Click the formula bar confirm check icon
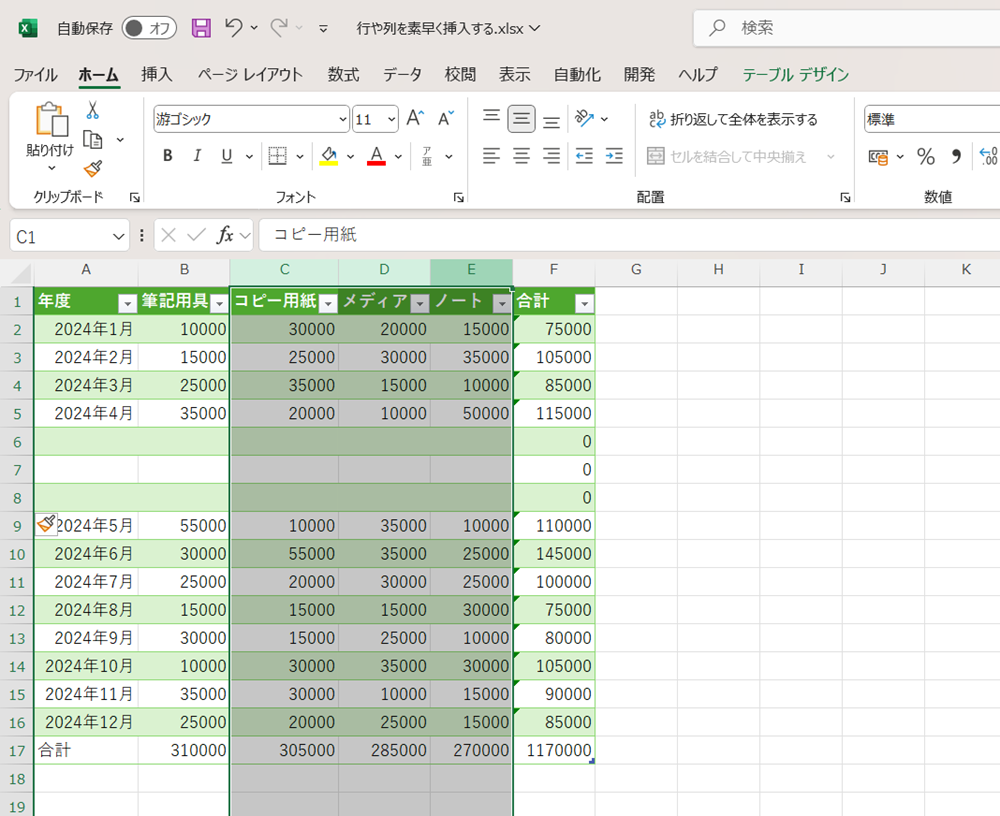This screenshot has width=1000, height=816. [196, 235]
